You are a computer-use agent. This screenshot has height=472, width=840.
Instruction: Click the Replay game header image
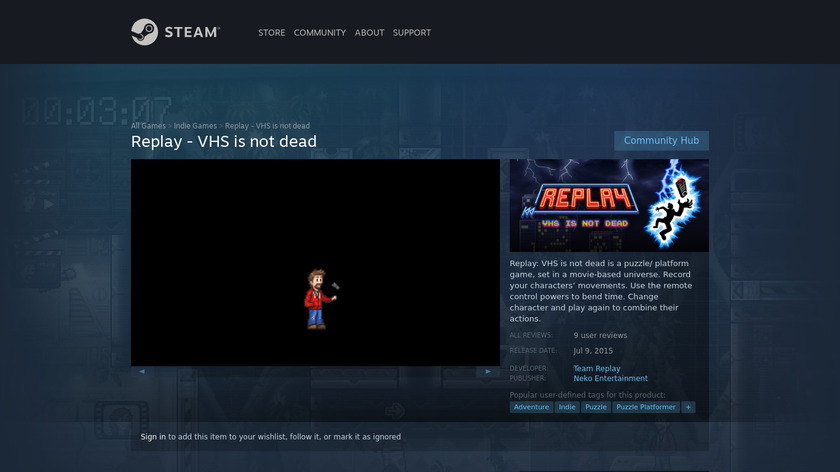click(x=609, y=205)
